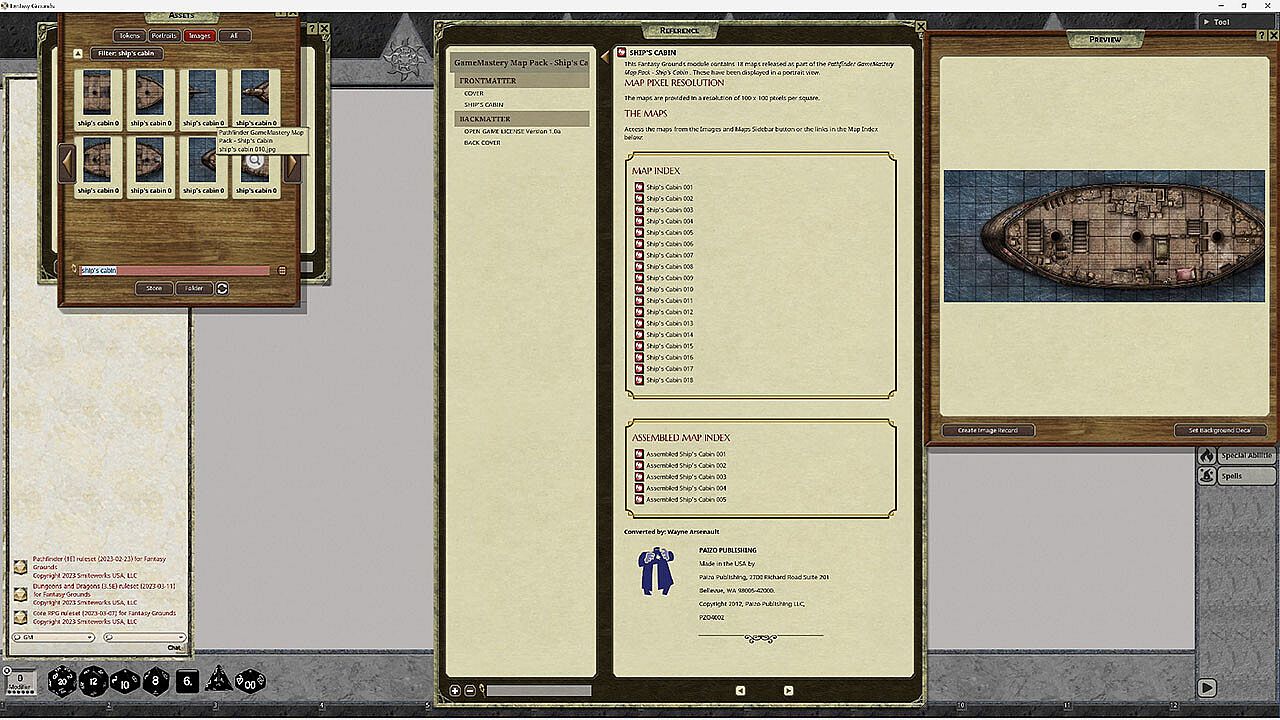Open the "Ship's Cabin 010" map link text
Viewport: 1280px width, 720px height.
coord(670,289)
